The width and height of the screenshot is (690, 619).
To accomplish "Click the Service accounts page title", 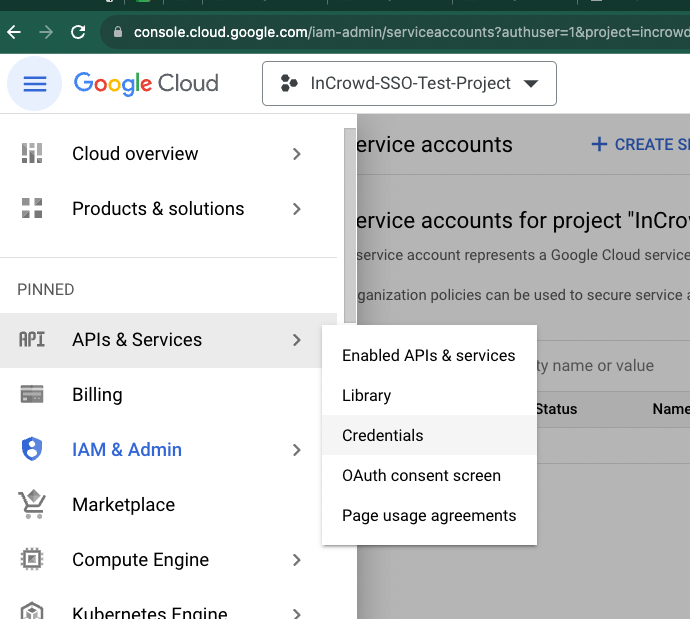I will [x=434, y=145].
